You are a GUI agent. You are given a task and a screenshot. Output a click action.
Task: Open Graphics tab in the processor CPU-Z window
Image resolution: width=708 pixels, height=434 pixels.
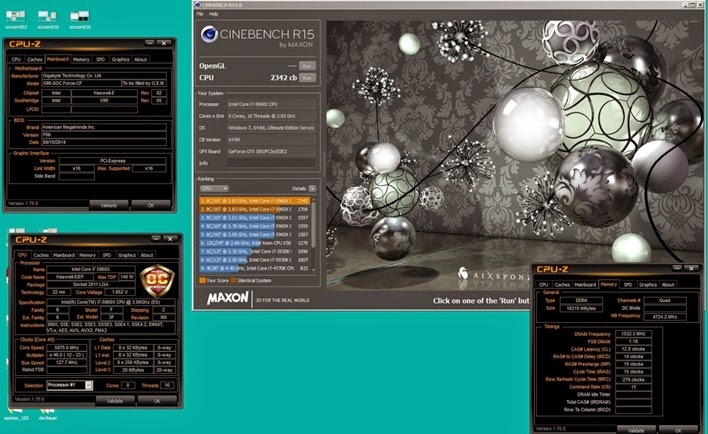pyautogui.click(x=127, y=255)
